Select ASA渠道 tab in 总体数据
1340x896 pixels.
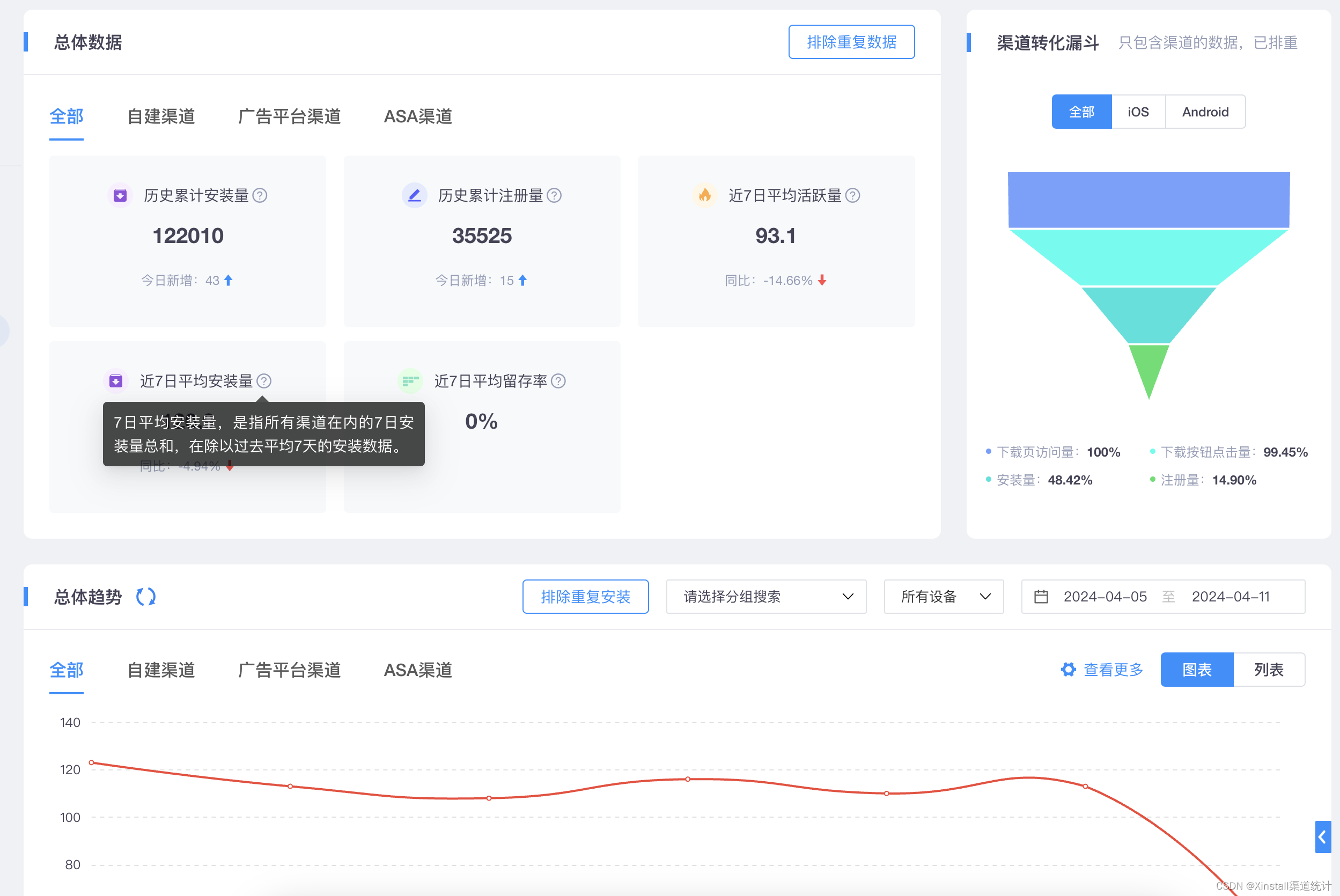[x=417, y=116]
